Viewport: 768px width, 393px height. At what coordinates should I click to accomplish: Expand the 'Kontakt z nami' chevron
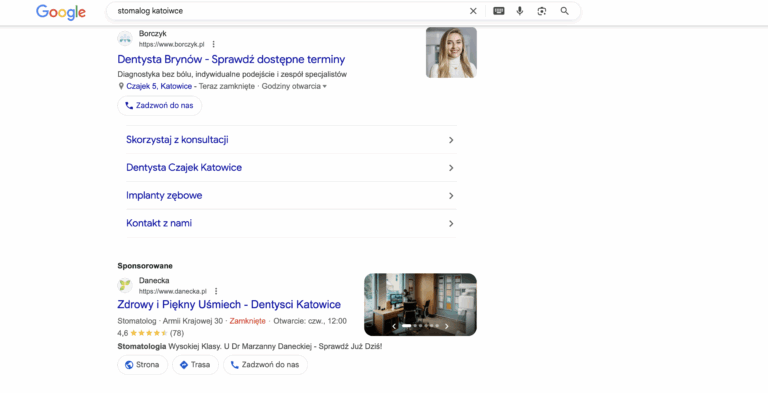tap(451, 223)
